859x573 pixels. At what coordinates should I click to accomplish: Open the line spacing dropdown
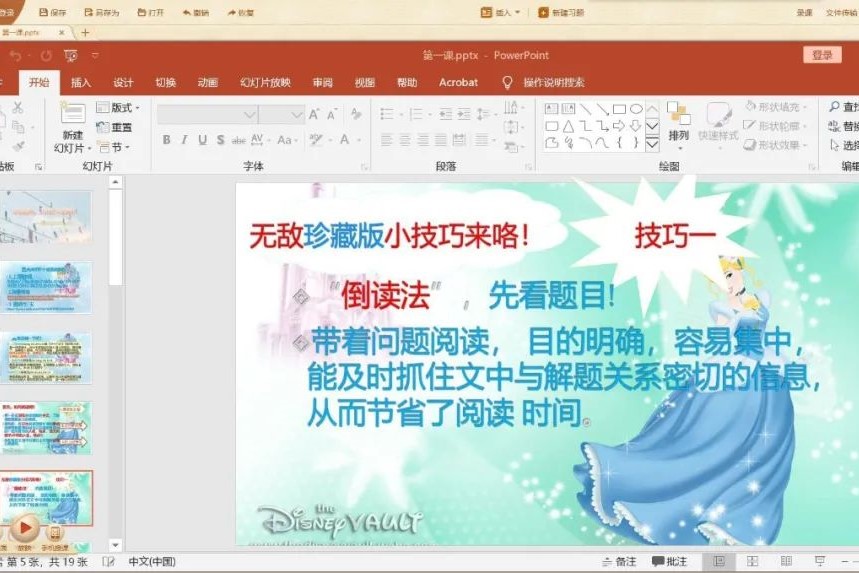[x=485, y=114]
